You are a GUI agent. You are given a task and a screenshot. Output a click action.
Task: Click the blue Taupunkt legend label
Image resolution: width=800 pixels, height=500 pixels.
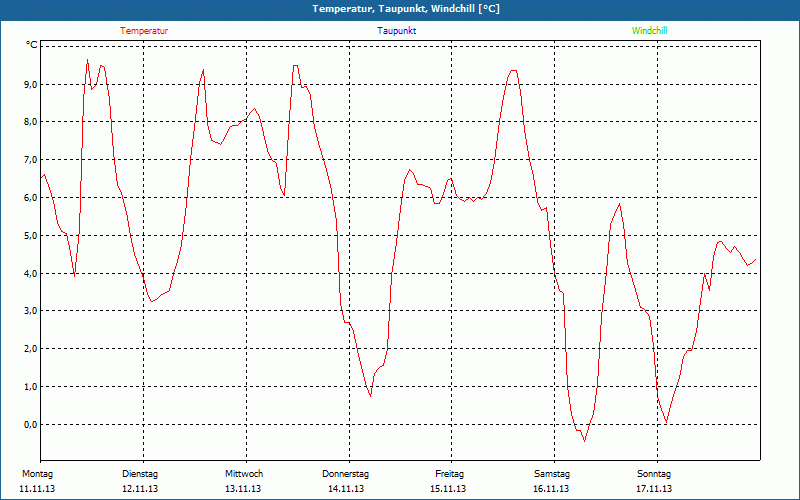coord(397,31)
